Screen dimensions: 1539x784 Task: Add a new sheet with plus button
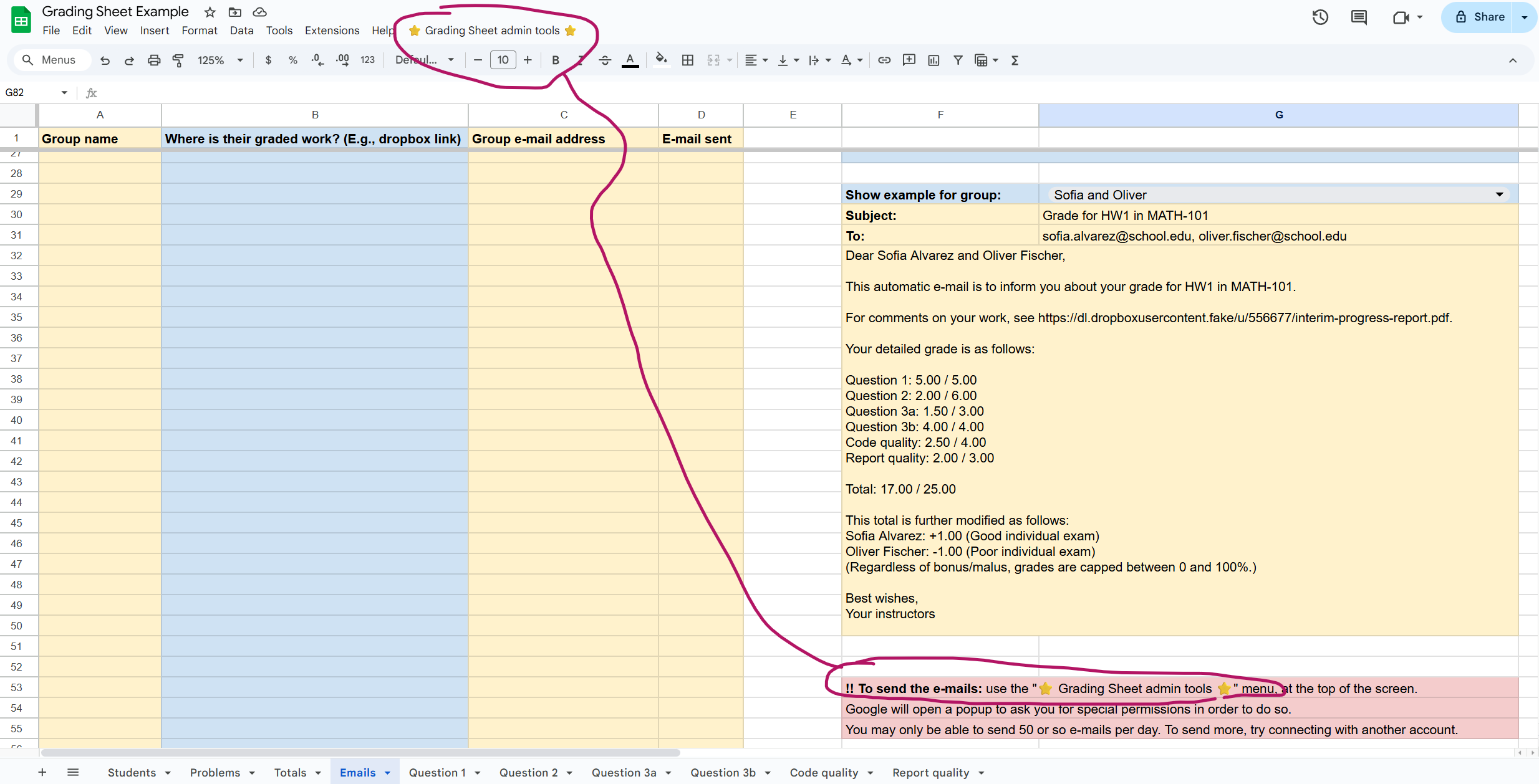coord(42,773)
